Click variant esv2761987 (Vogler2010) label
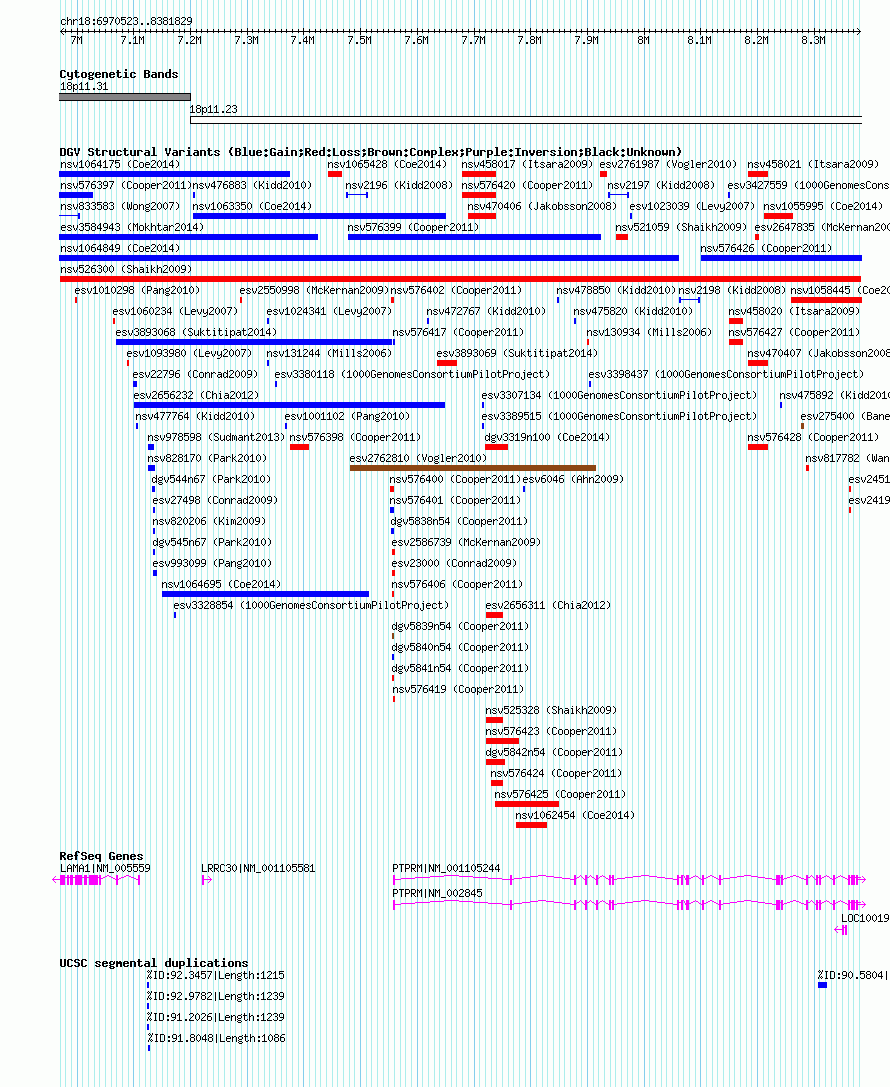890x1087 pixels. click(x=668, y=164)
